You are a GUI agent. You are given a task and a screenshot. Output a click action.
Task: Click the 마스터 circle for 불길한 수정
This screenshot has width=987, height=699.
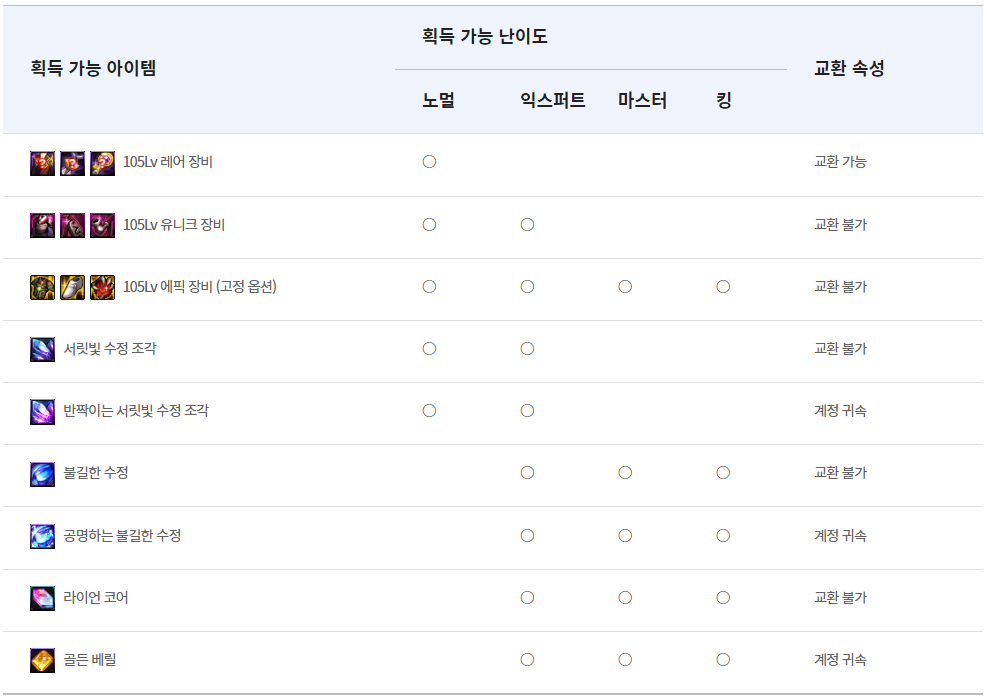[x=625, y=472]
